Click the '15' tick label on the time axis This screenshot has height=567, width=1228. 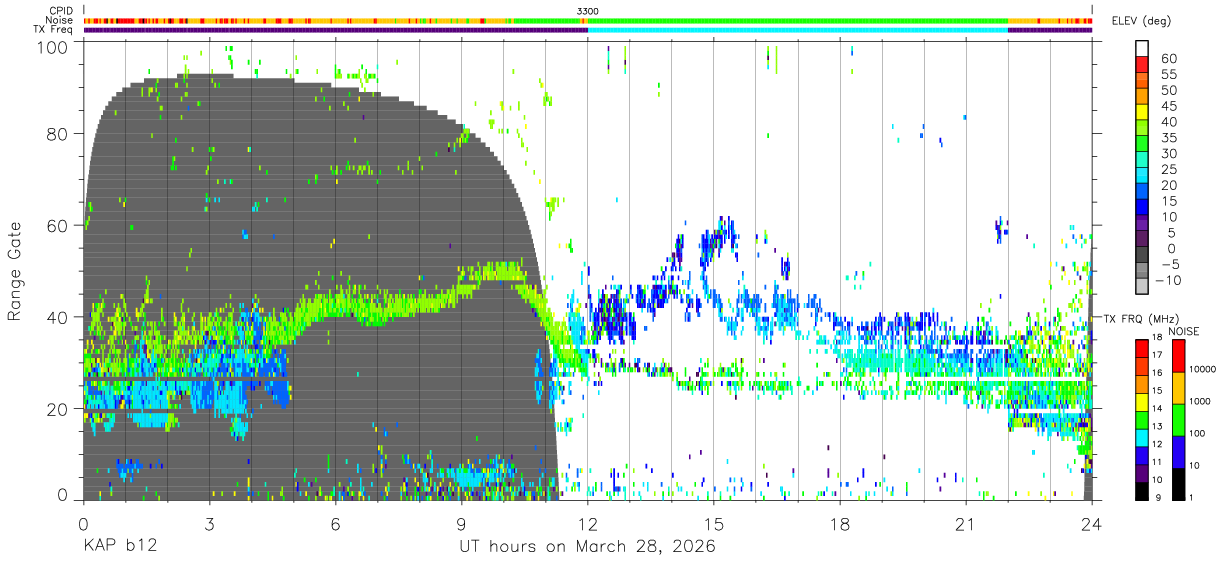click(x=713, y=523)
